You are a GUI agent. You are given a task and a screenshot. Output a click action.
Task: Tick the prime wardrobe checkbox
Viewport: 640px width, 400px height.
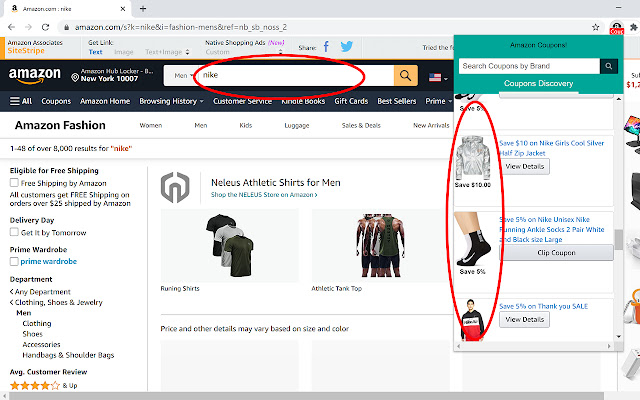14,261
